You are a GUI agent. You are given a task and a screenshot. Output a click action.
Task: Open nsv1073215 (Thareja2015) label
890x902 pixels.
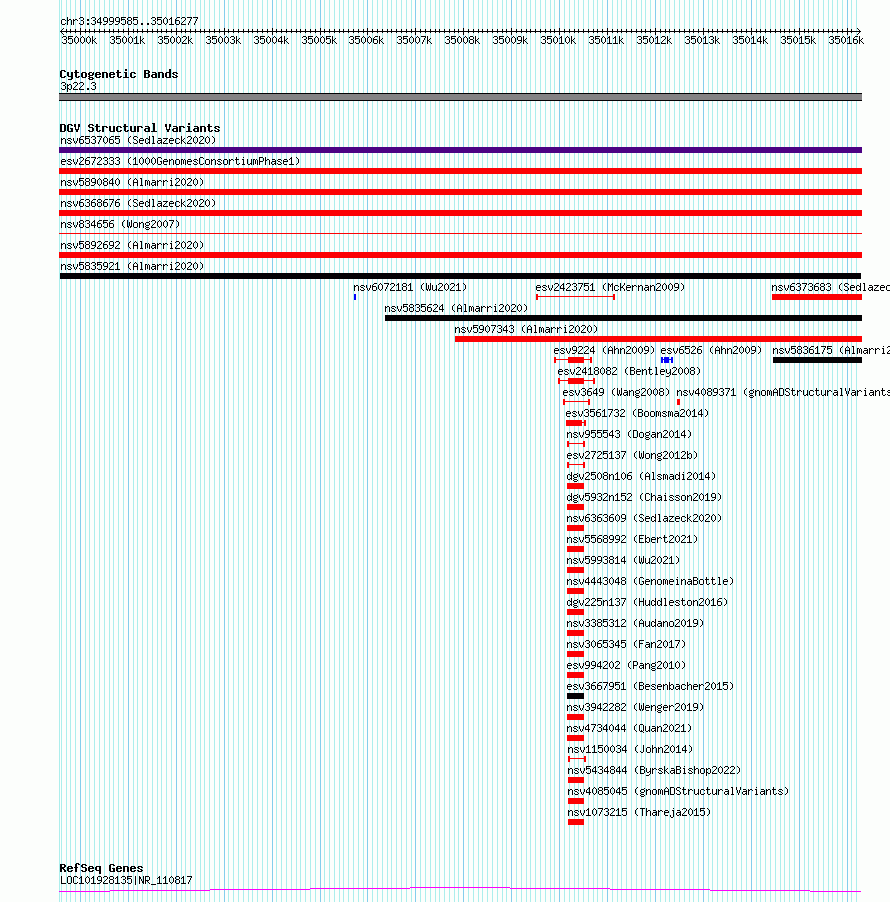[x=639, y=812]
